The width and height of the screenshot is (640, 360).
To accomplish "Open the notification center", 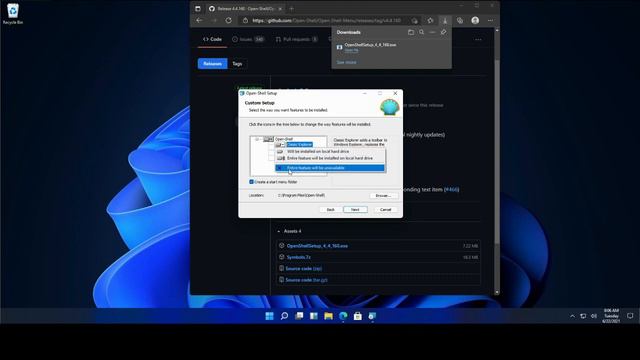I will pyautogui.click(x=630, y=316).
